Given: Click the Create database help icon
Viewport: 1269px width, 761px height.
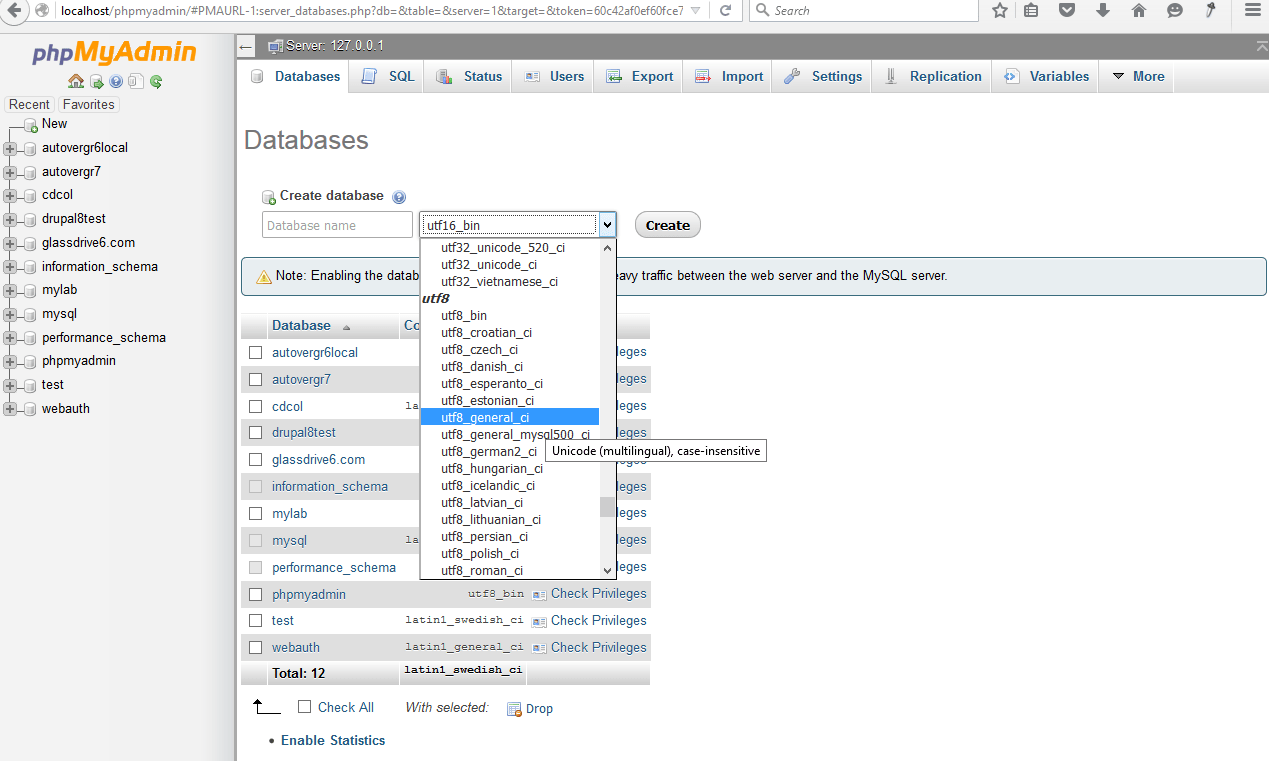Looking at the screenshot, I should click(x=399, y=196).
